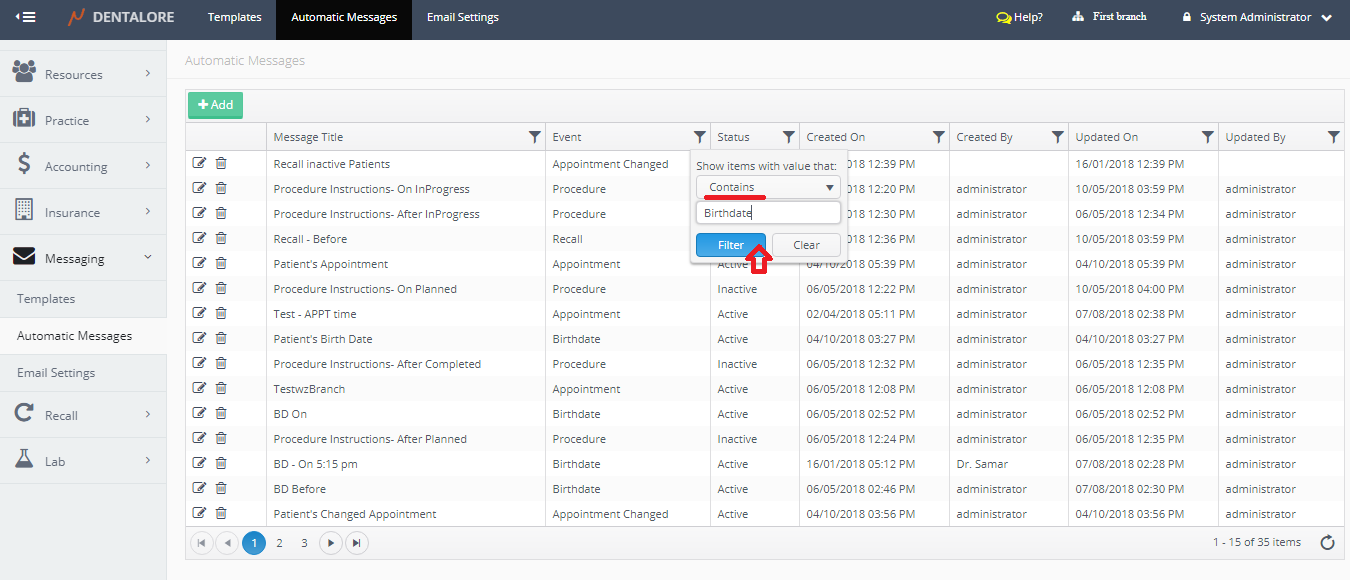Delete the Patient's Birth Date message
Image resolution: width=1350 pixels, height=580 pixels.
pyautogui.click(x=221, y=338)
